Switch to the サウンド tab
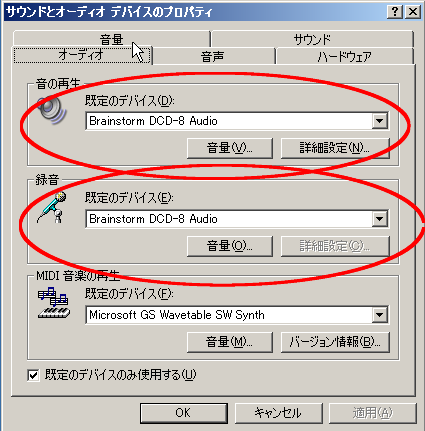Screen dimensions: 425x431 tap(312, 39)
